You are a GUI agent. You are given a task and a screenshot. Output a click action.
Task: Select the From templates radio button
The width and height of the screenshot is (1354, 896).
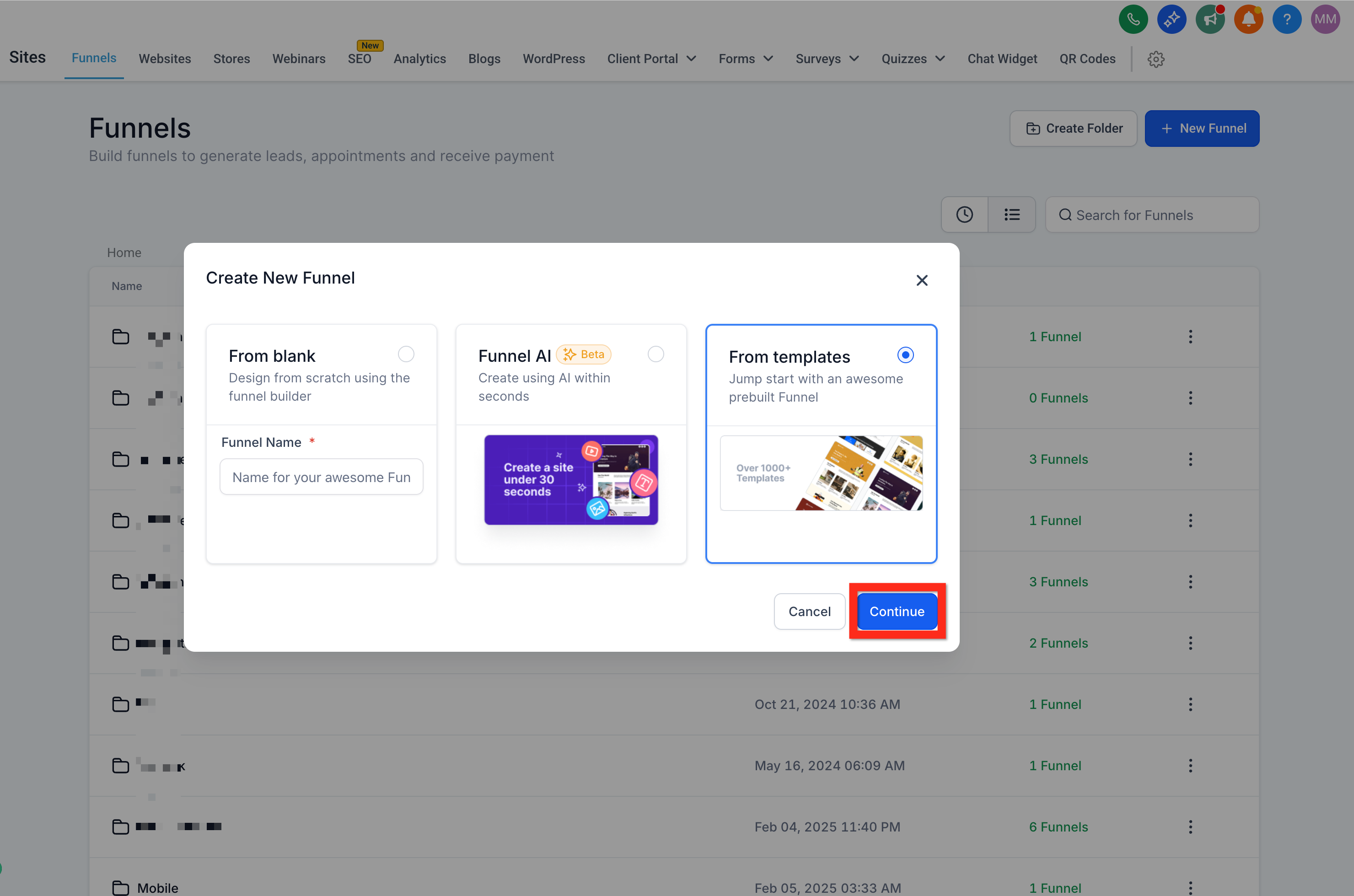pyautogui.click(x=905, y=355)
